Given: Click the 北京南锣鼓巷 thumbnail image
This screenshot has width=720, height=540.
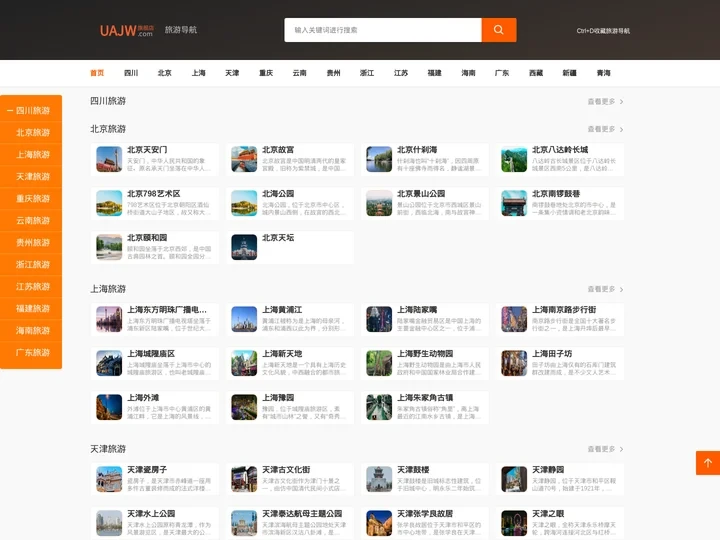Looking at the screenshot, I should point(514,203).
